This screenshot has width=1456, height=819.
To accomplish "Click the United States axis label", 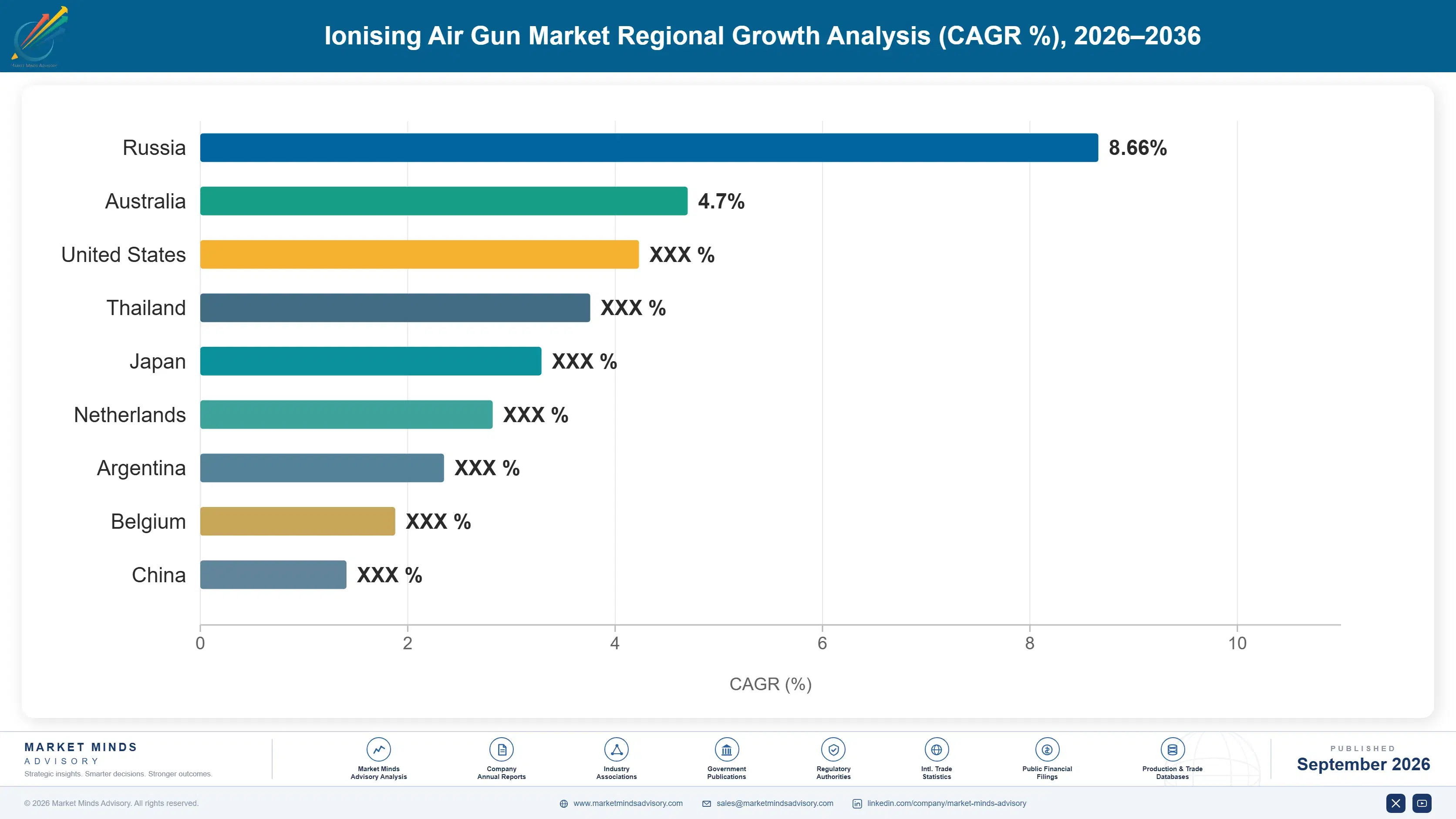I will (x=124, y=254).
